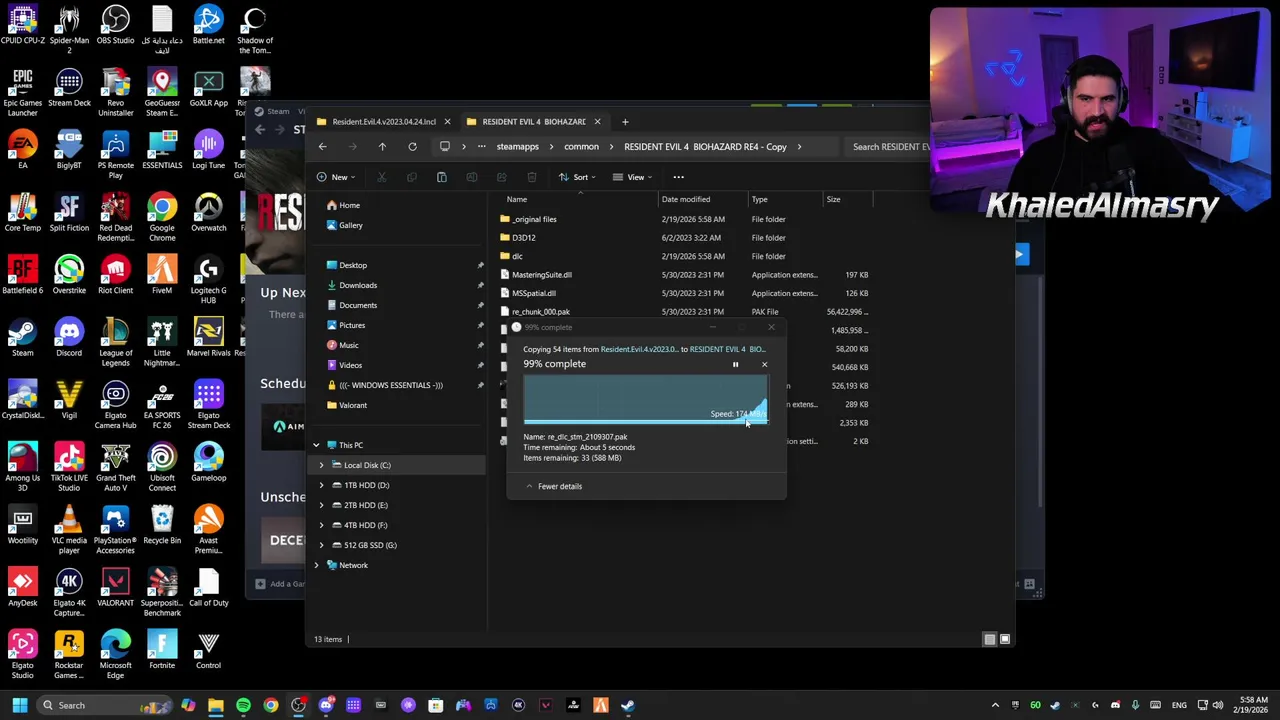The height and width of the screenshot is (720, 1280).
Task: Open the Sort dropdown
Action: [576, 177]
